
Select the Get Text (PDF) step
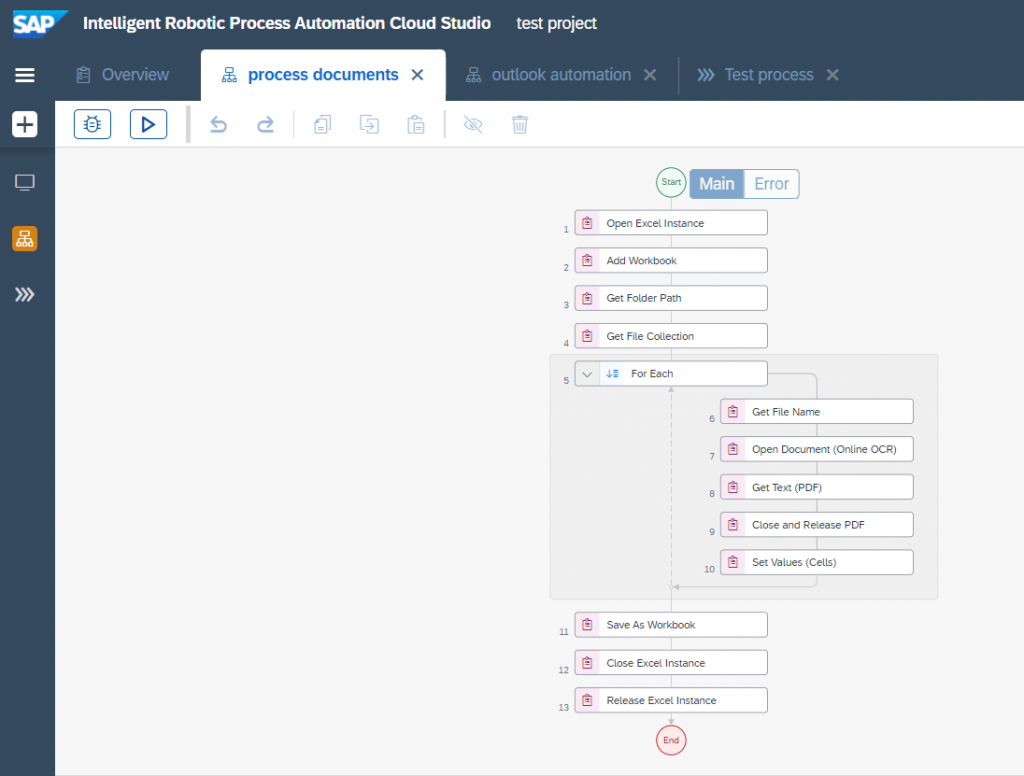816,487
